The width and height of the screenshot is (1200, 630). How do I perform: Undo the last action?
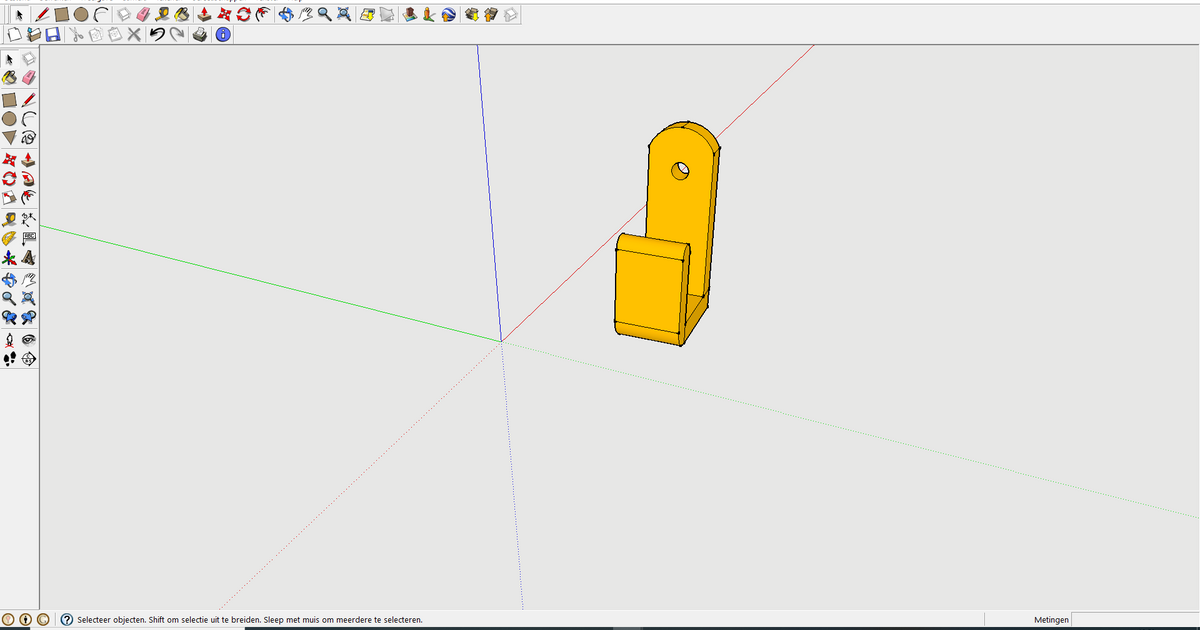(x=158, y=33)
